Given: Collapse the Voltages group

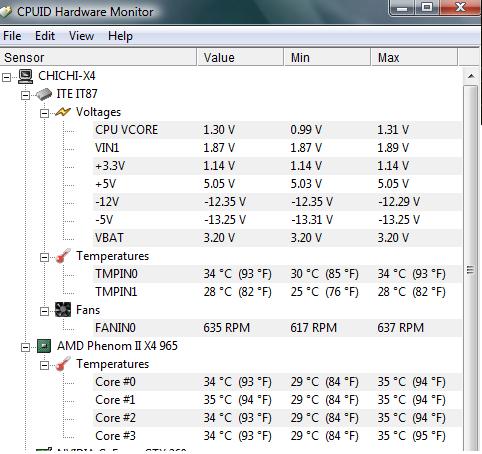Looking at the screenshot, I should (44, 114).
